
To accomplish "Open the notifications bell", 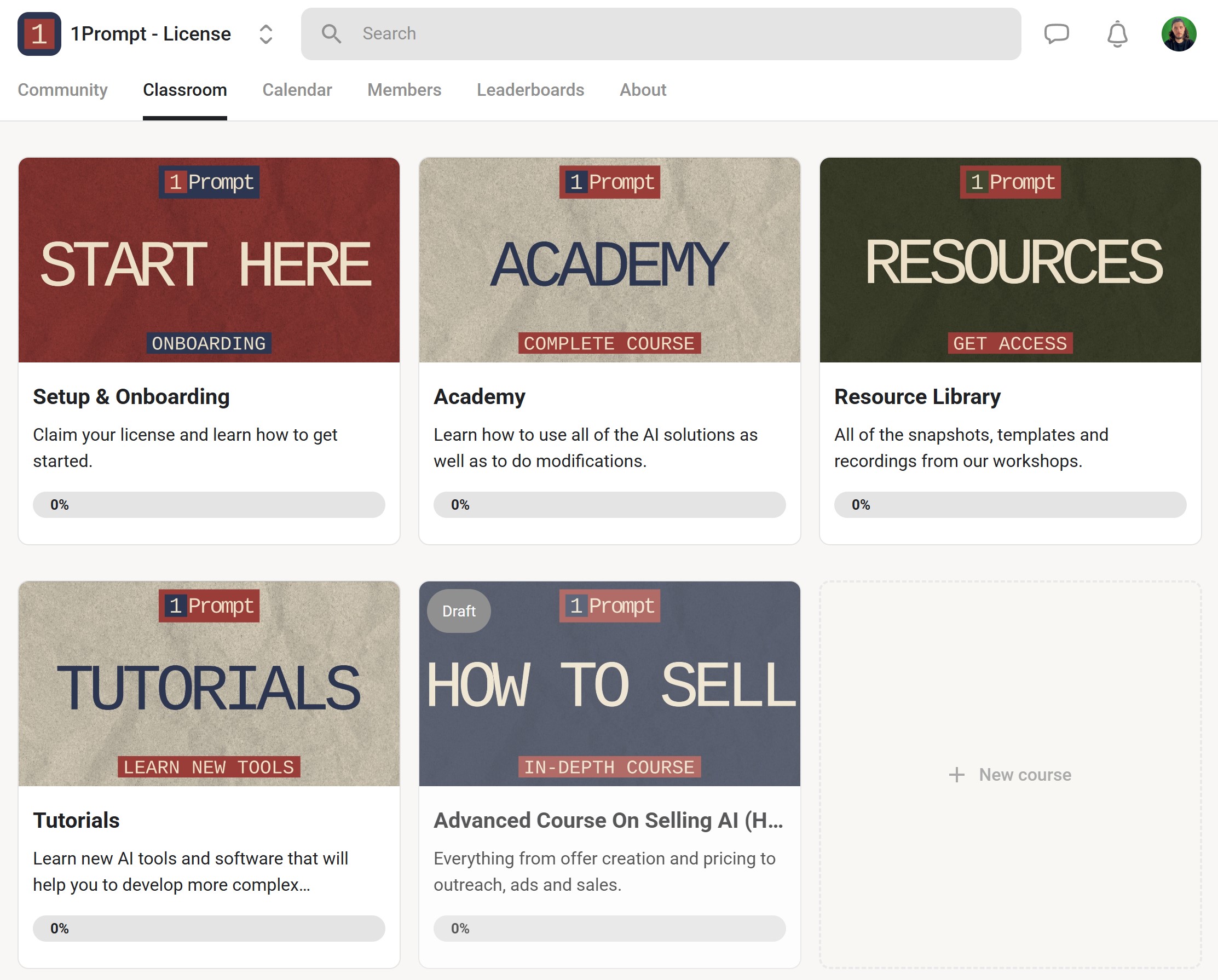I will 1117,34.
